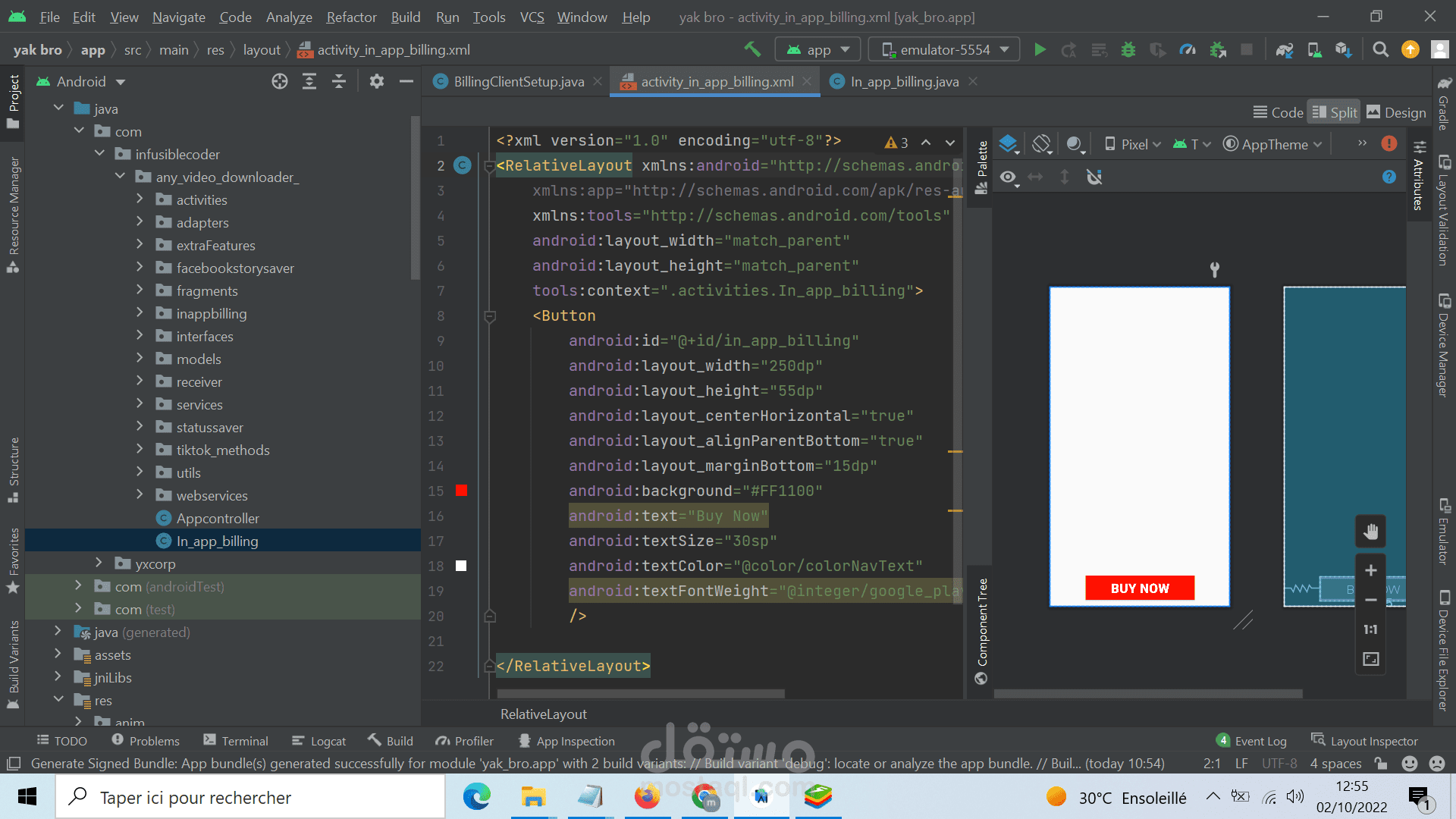Select the pan hand tool in preview

tap(1370, 532)
